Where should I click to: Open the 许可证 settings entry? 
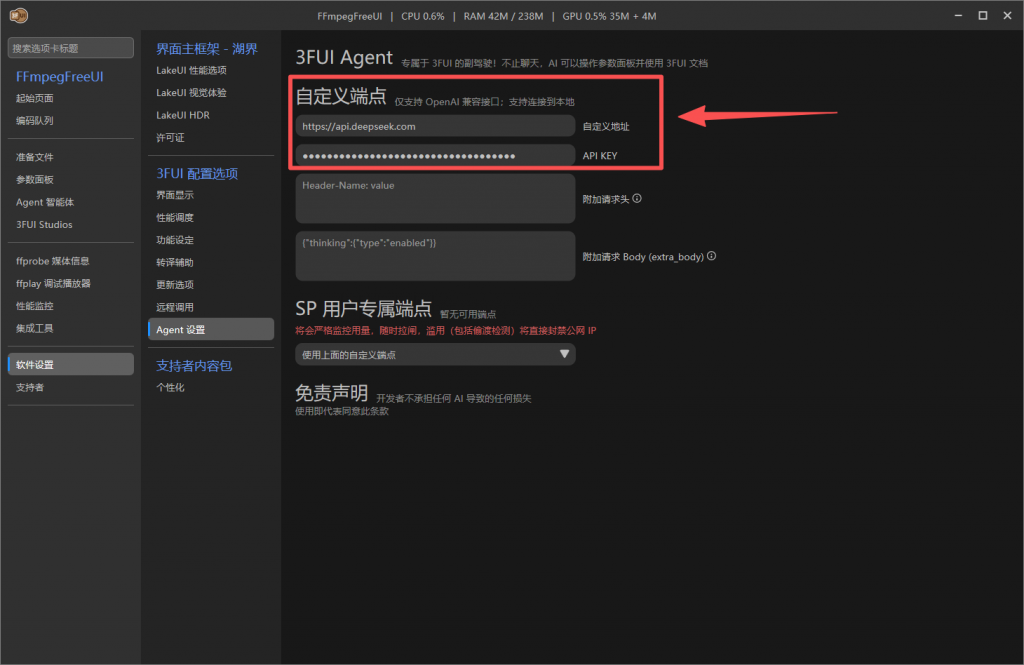[x=170, y=137]
